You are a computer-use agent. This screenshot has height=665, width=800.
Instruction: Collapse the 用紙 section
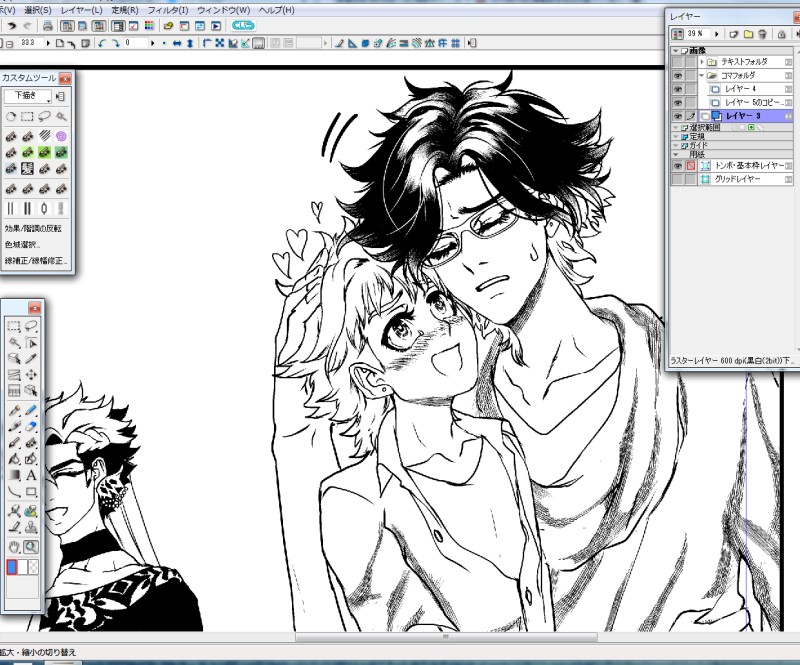click(676, 154)
